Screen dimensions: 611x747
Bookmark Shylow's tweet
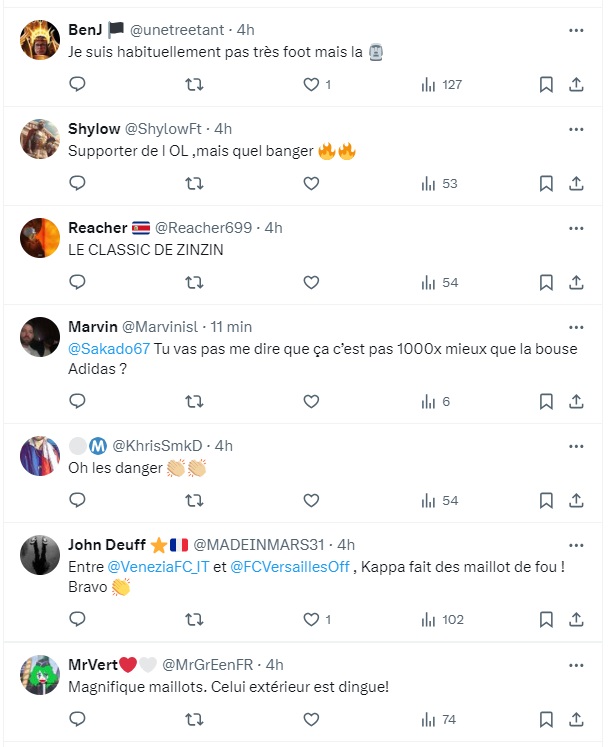click(546, 183)
